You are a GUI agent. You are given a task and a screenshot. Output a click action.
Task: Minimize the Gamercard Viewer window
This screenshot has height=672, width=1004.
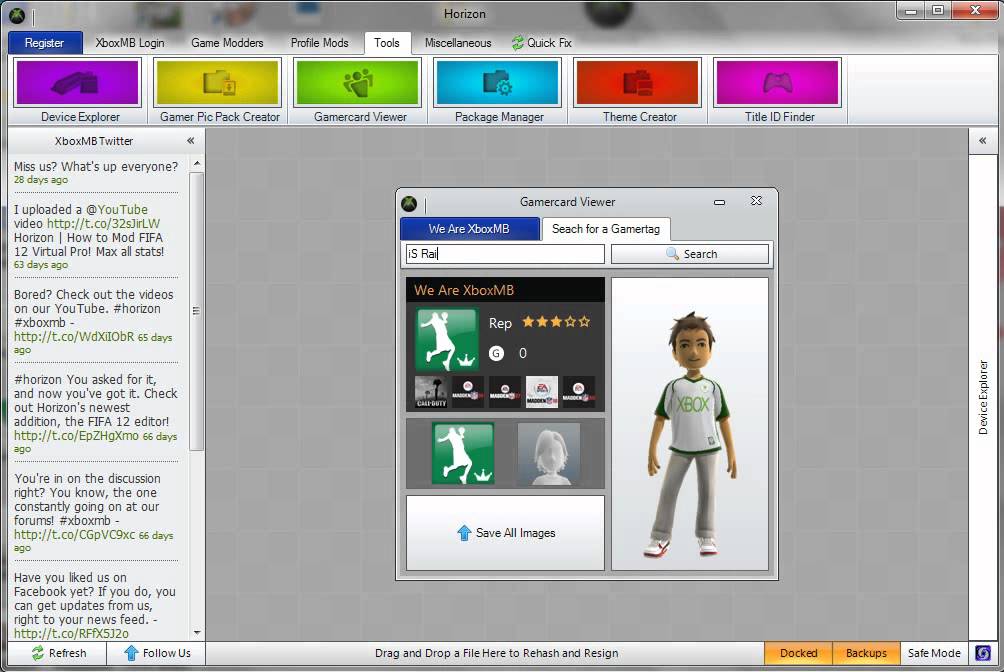(x=720, y=202)
